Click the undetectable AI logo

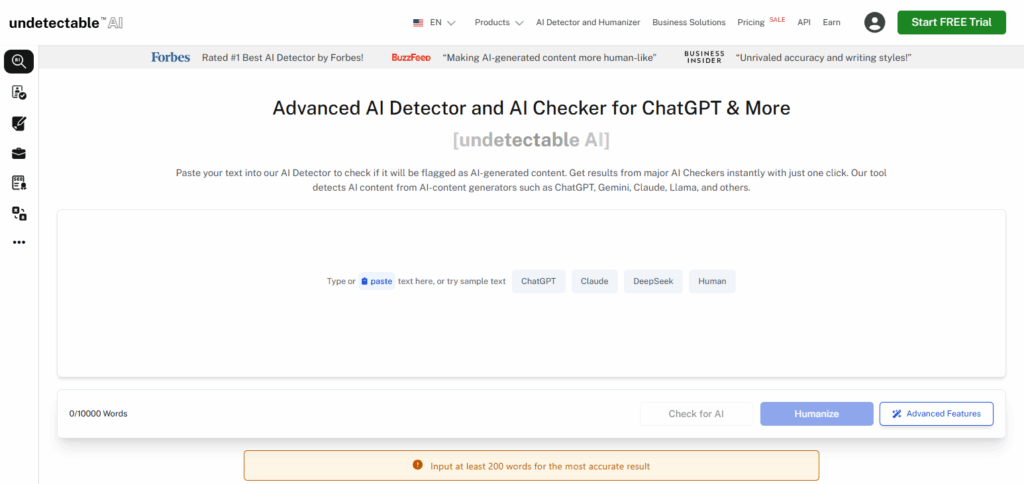[x=66, y=23]
